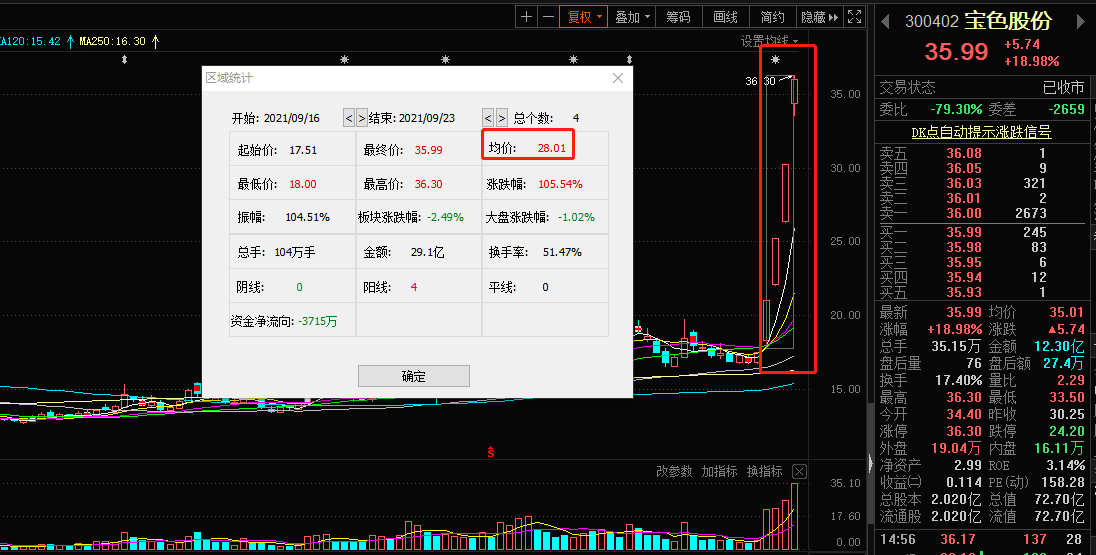Screen dimensions: 1096x555
Task: Click 资金净流向 -3715万 value
Action: (317, 322)
